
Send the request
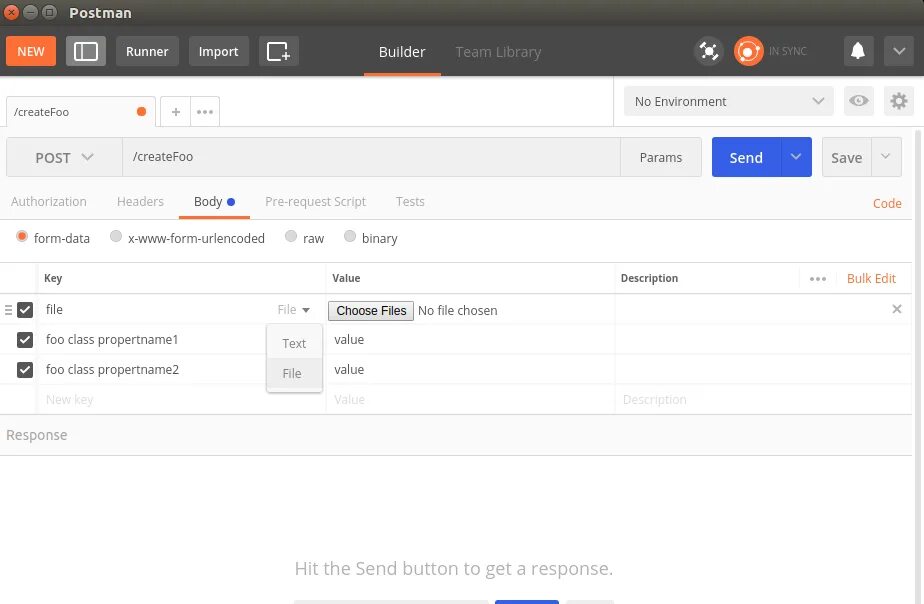(x=746, y=157)
